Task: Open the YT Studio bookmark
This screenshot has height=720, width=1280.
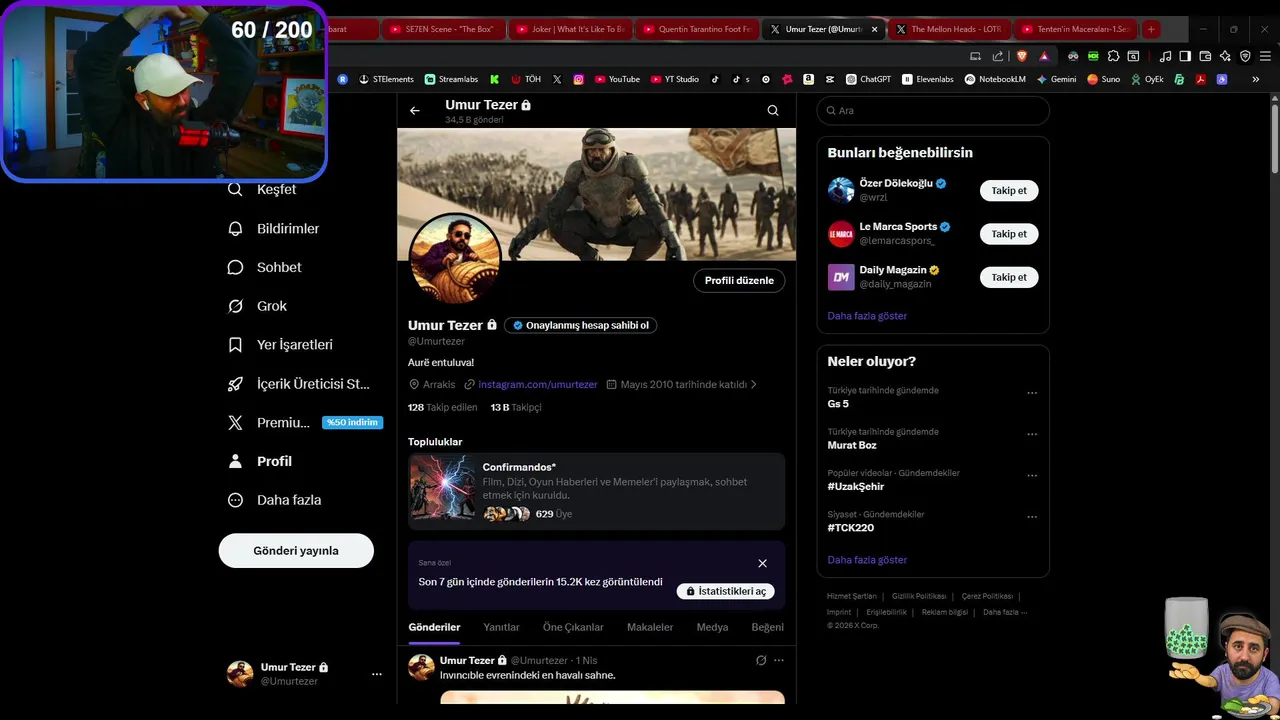Action: click(675, 79)
